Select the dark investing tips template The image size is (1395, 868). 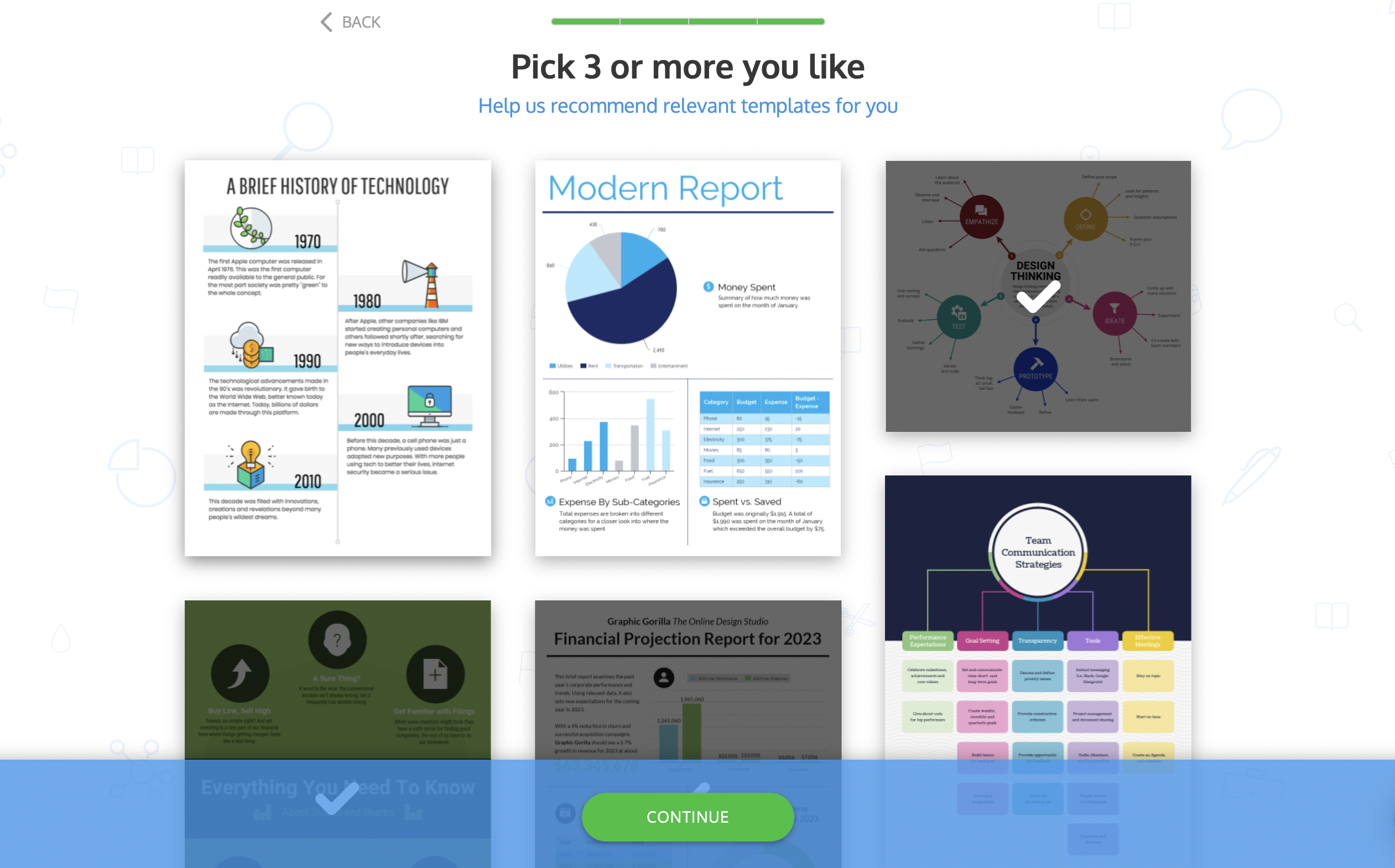(x=338, y=700)
